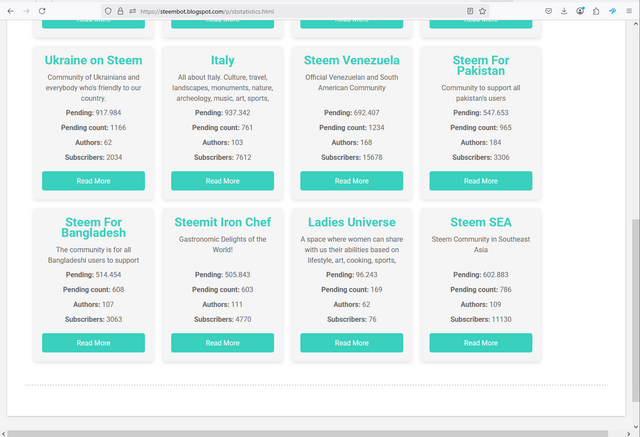Open the Ukraine on Steem title

[93, 60]
